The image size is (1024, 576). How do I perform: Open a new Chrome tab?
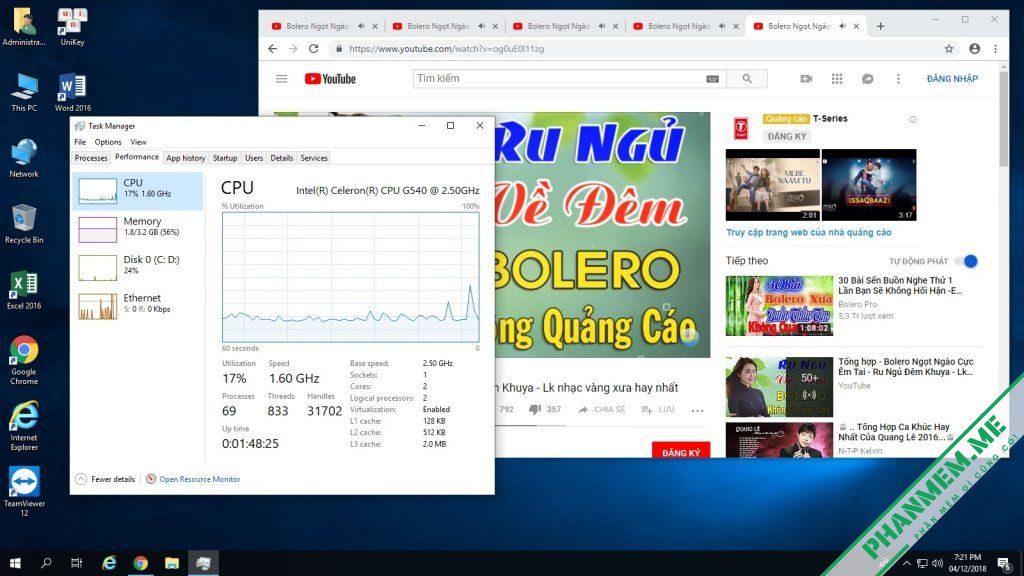[x=880, y=26]
